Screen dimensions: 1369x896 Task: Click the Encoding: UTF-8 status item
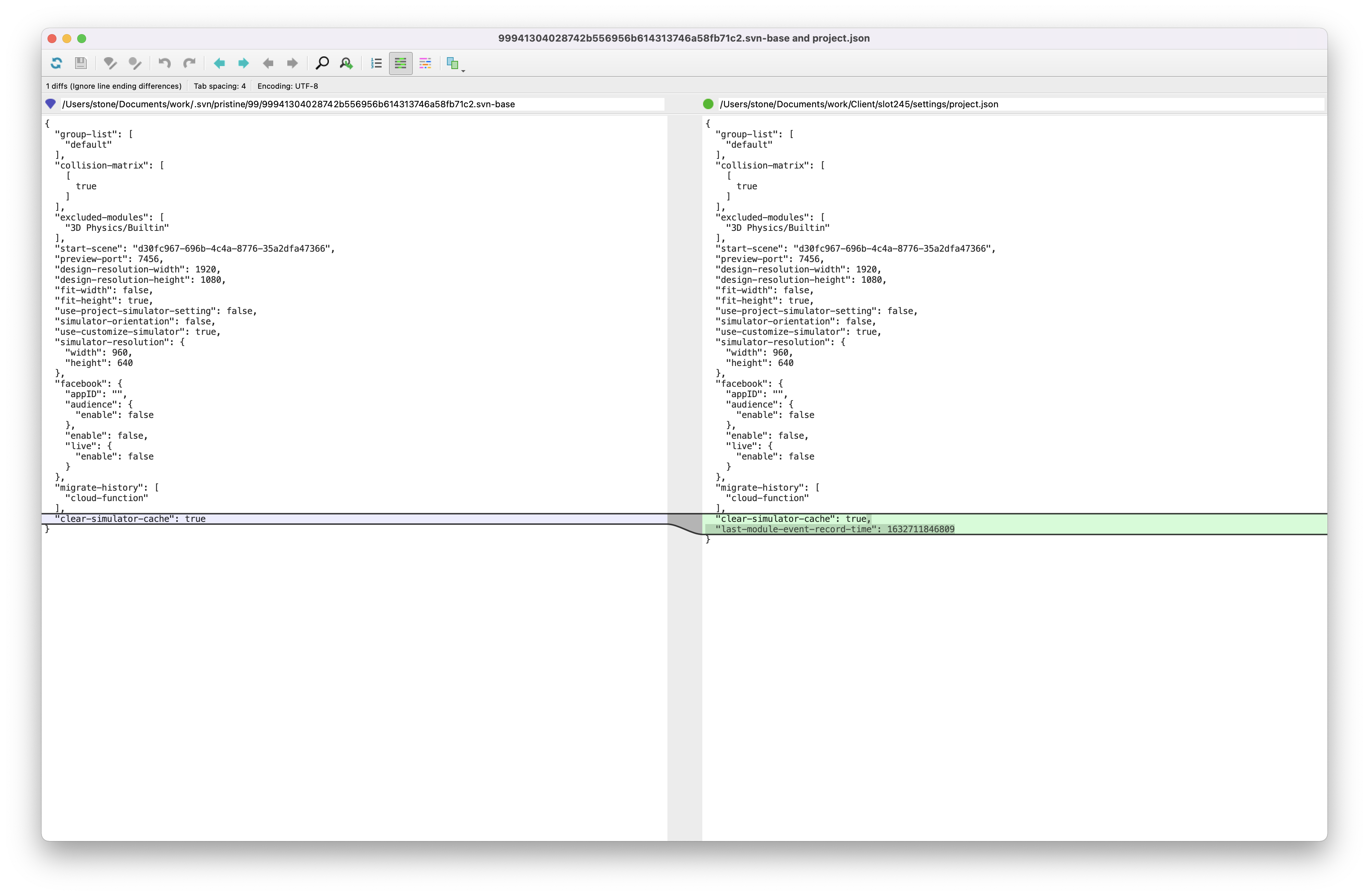pos(287,86)
